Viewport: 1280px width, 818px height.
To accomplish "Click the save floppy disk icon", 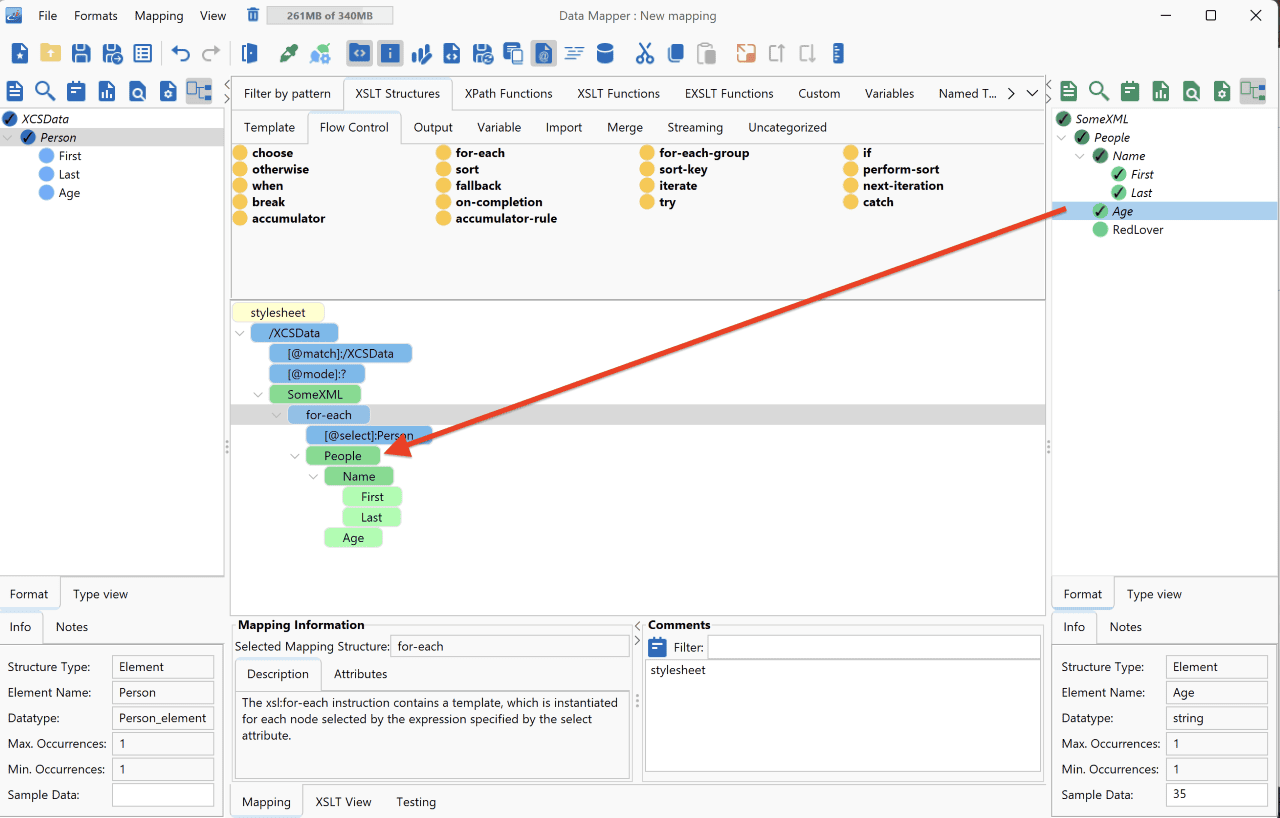I will [x=81, y=53].
